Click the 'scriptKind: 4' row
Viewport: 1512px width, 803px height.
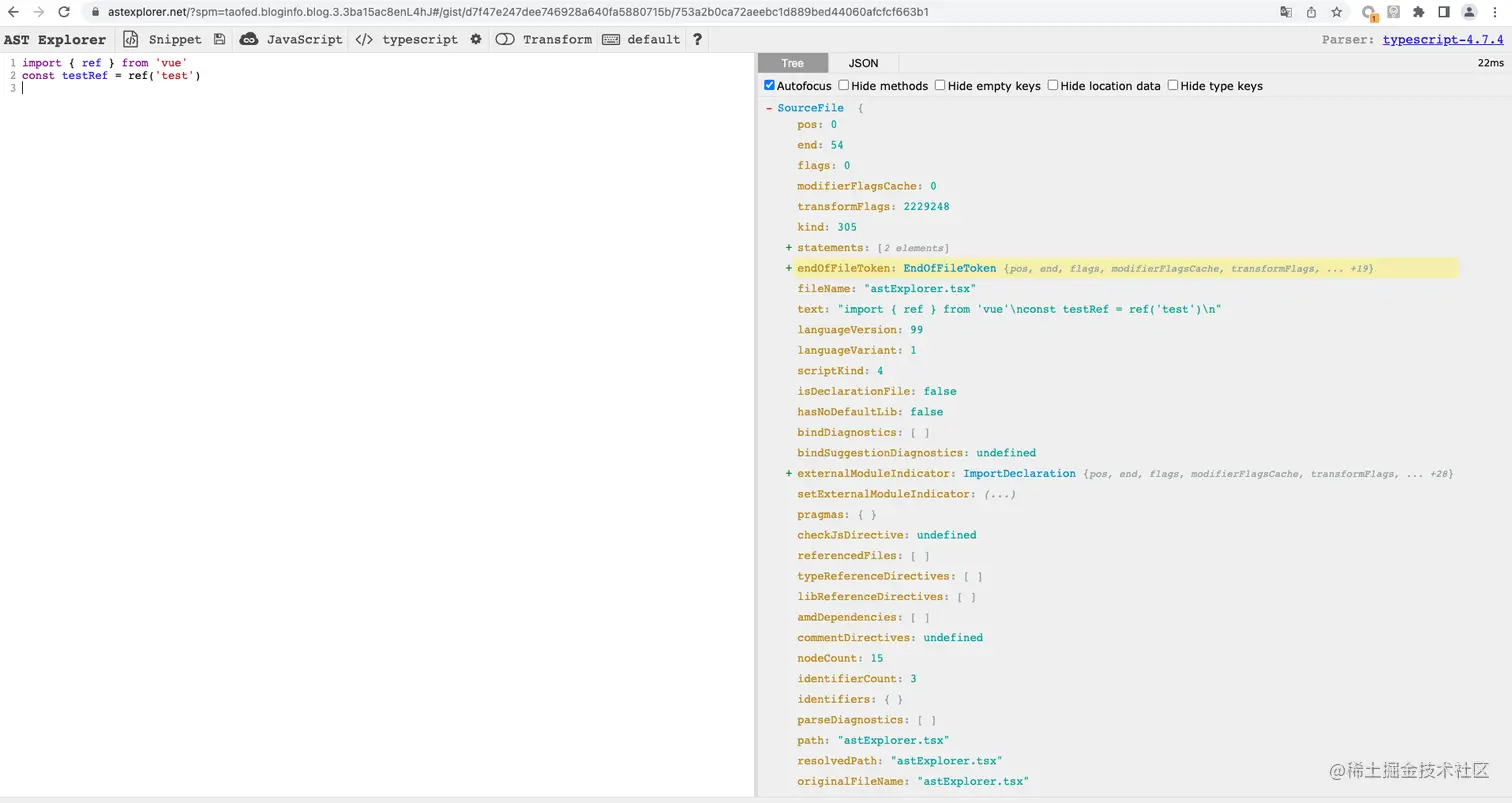tap(840, 371)
